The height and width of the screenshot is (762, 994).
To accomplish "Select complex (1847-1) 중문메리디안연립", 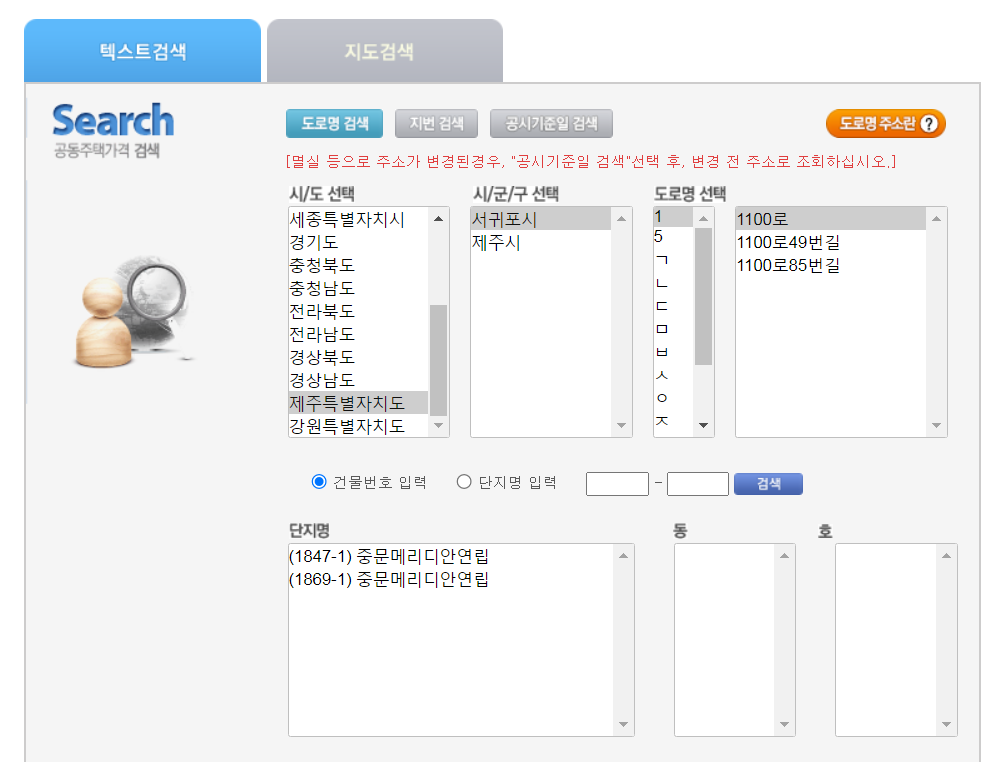I will click(x=451, y=556).
